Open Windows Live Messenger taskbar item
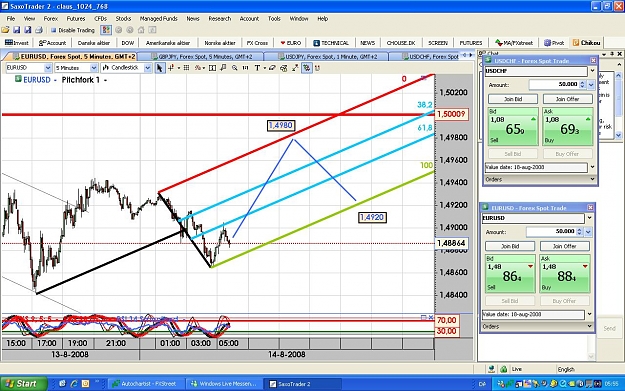This screenshot has width=625, height=391. [224, 384]
